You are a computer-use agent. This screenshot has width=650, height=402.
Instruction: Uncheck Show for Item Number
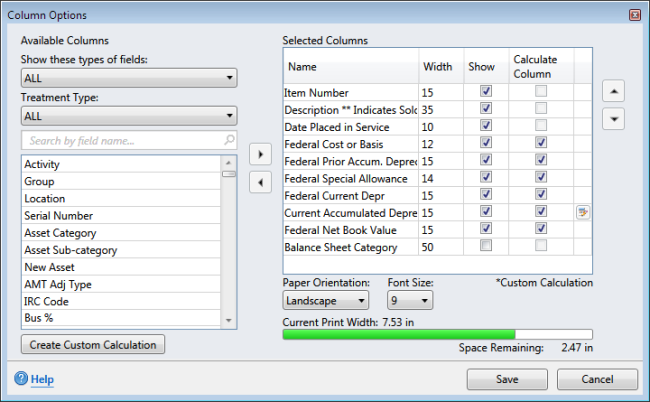[x=486, y=92]
